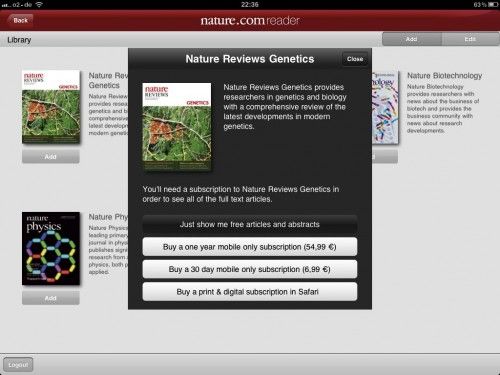This screenshot has height=375, width=500.
Task: Tap the Nature Biotechnology description text
Action: [443, 109]
